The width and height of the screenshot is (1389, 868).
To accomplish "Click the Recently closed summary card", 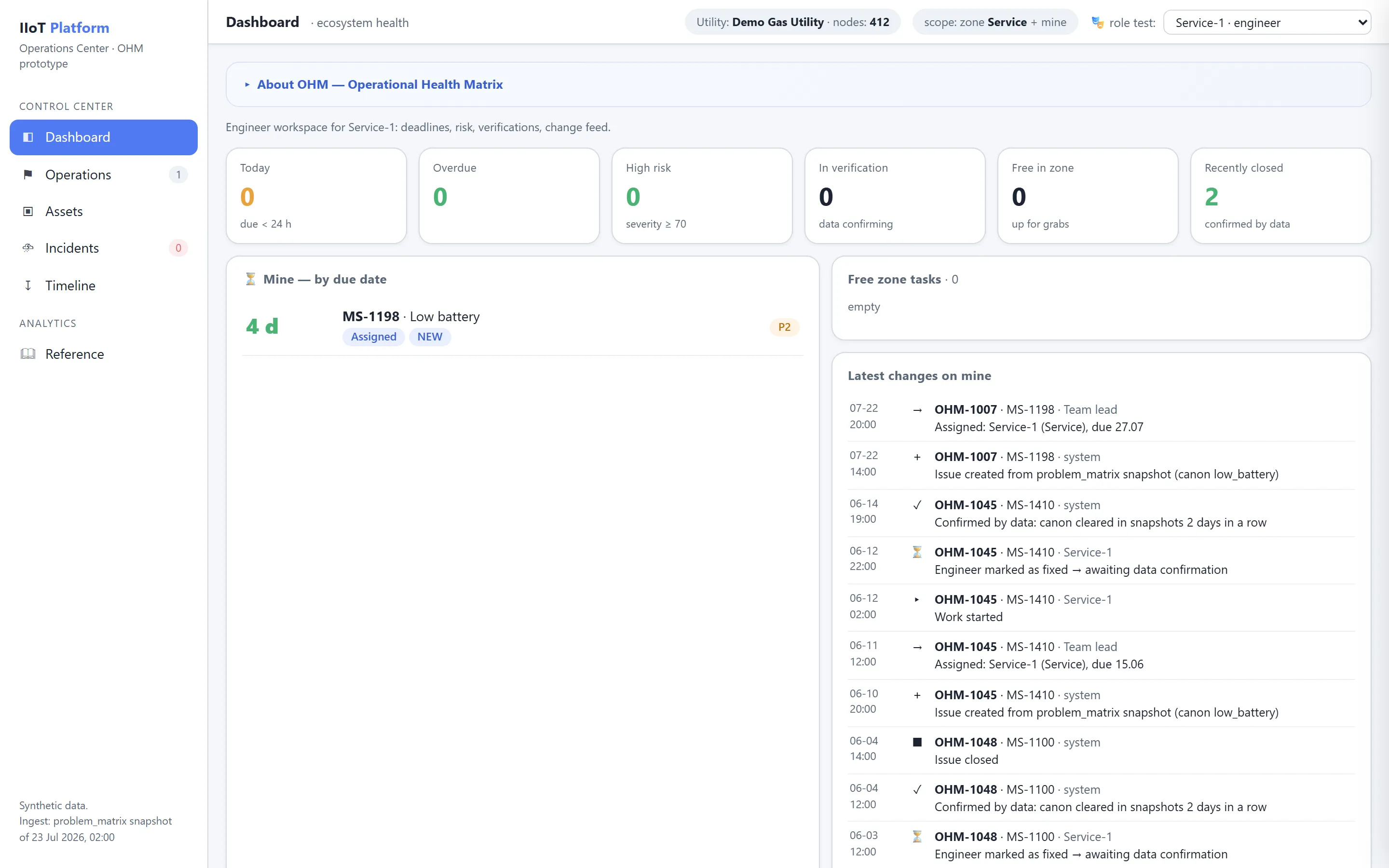I will coord(1280,196).
